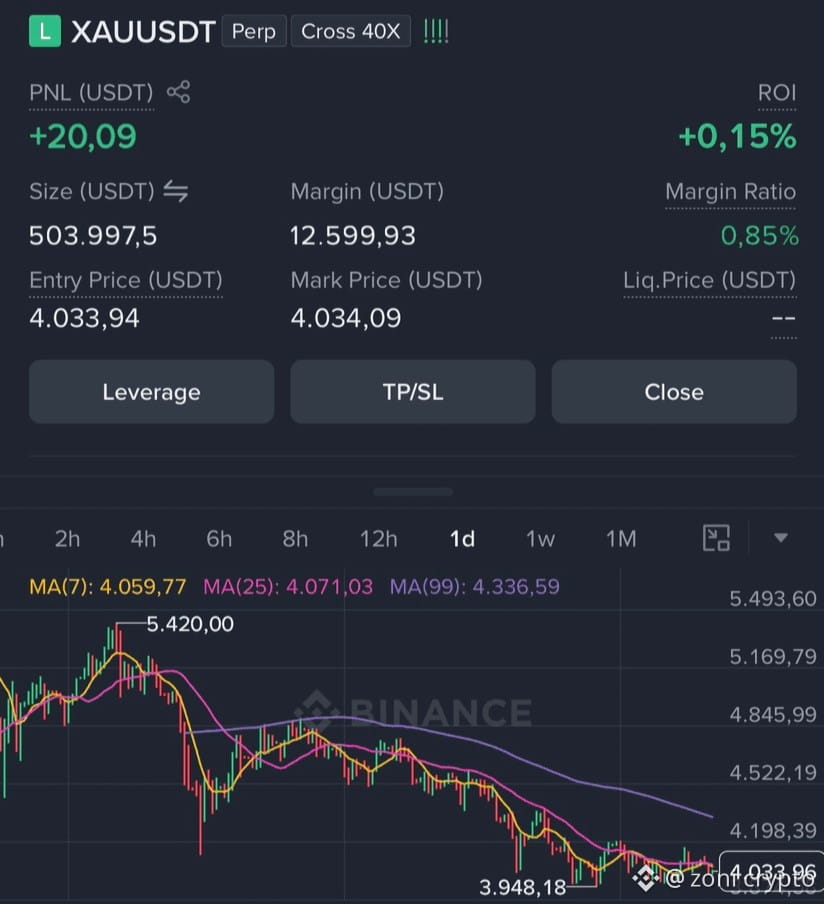The image size is (824, 904).
Task: Tap the 503.997,5 size value
Action: coord(93,236)
